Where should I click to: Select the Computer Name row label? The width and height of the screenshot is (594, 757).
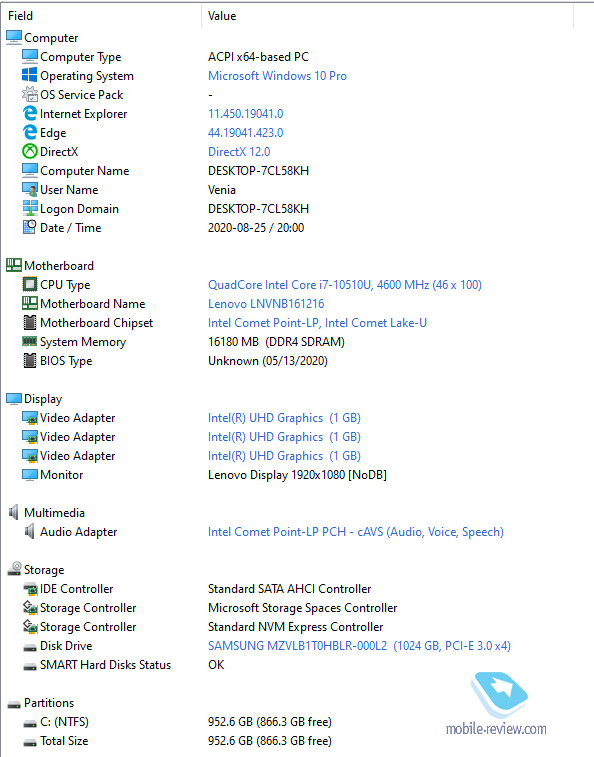click(85, 171)
